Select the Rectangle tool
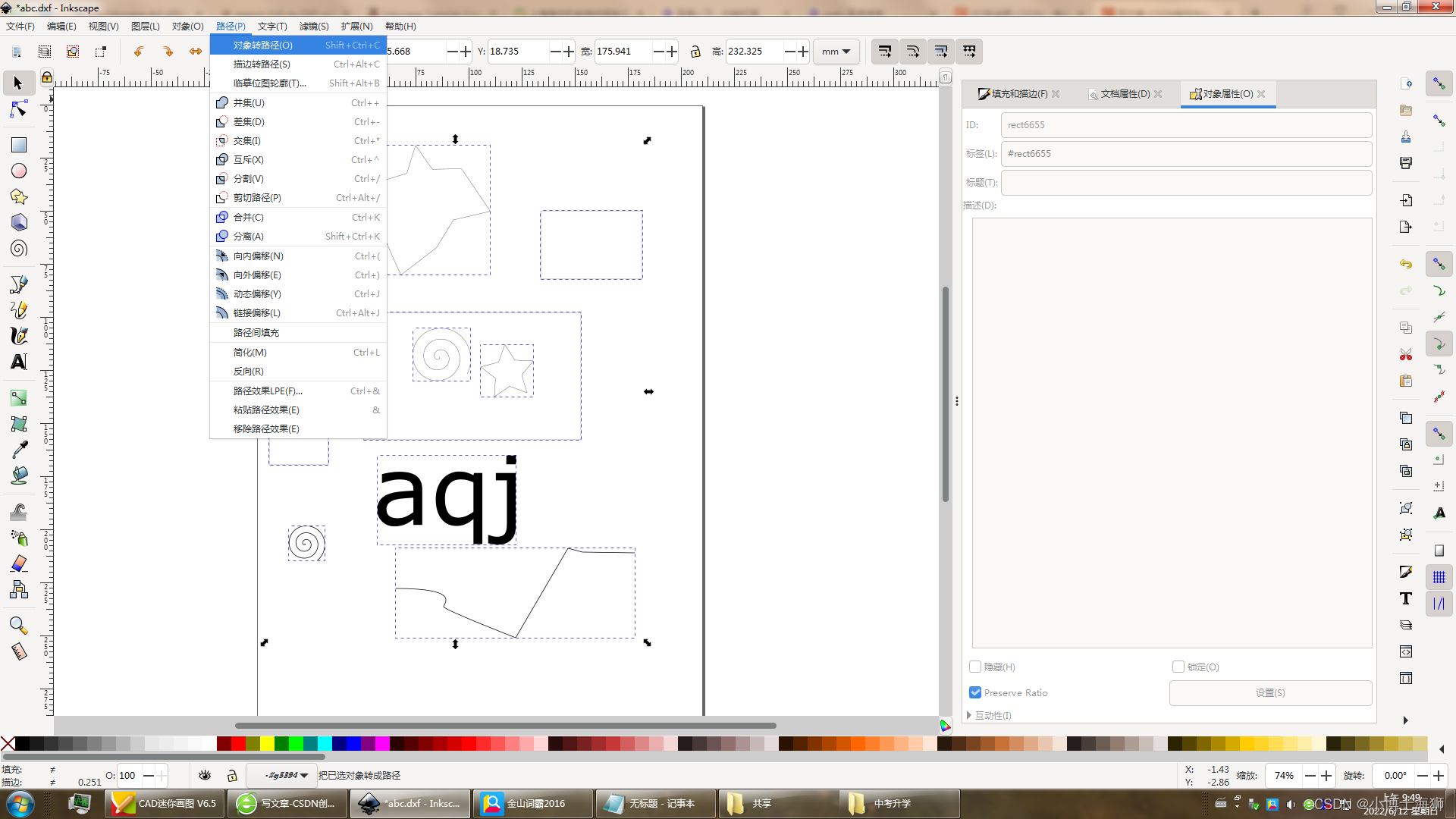Viewport: 1456px width, 819px height. tap(19, 145)
